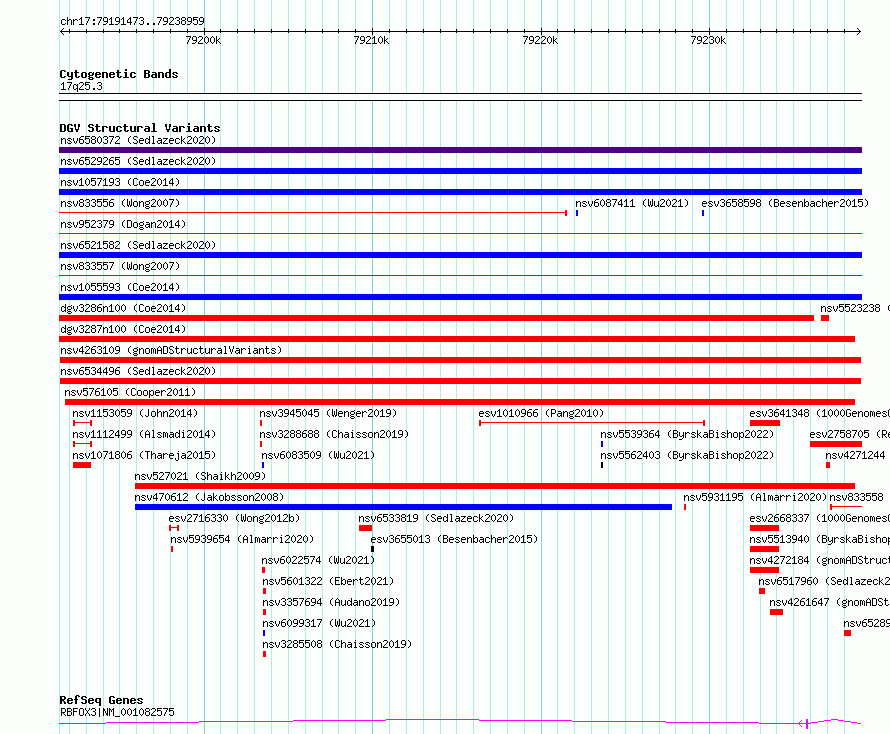The image size is (890, 734).
Task: Click nsv470612 (Jakobsson2008) label
Action: tap(209, 497)
